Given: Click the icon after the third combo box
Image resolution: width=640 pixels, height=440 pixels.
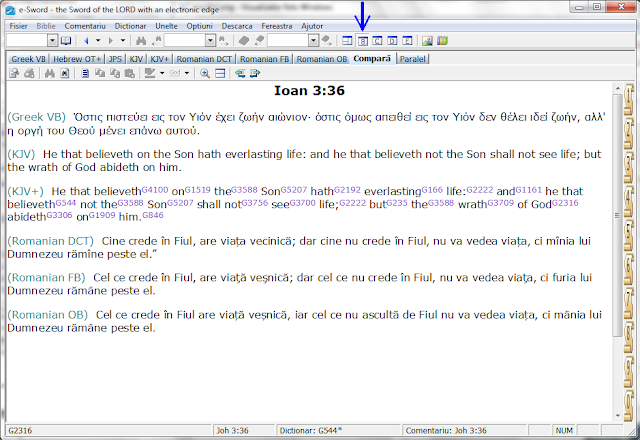Looking at the screenshot, I should pos(326,40).
